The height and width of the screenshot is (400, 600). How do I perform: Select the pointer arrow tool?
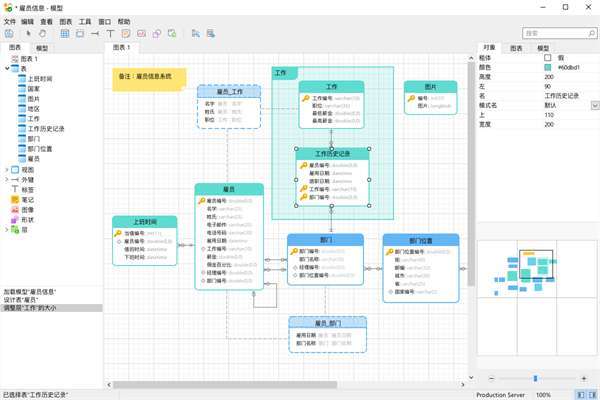click(28, 34)
